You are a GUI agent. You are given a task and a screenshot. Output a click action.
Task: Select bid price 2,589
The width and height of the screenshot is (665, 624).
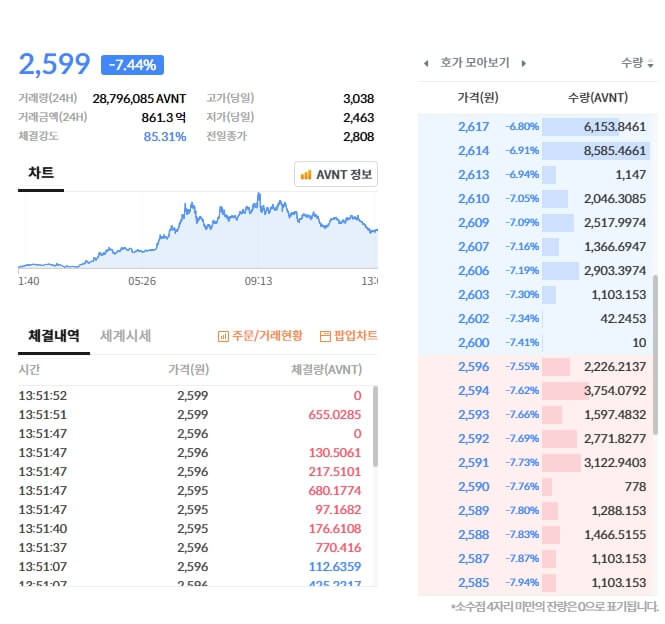(x=473, y=511)
